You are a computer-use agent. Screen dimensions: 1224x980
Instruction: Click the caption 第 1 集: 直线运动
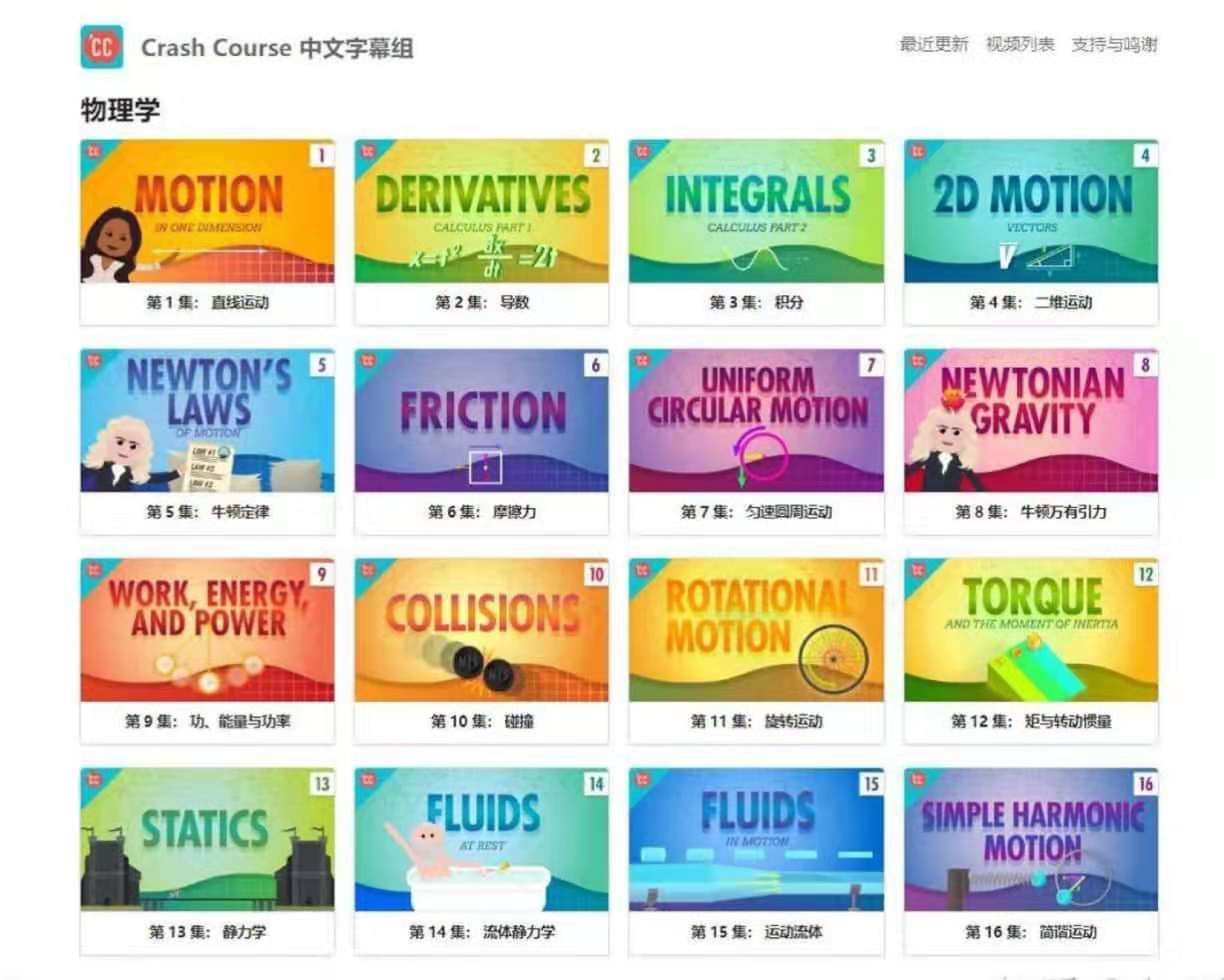click(x=208, y=303)
